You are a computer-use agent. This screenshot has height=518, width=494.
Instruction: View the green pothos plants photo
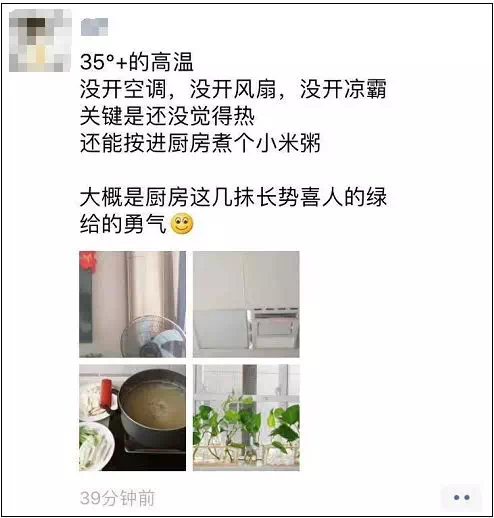[x=246, y=418]
